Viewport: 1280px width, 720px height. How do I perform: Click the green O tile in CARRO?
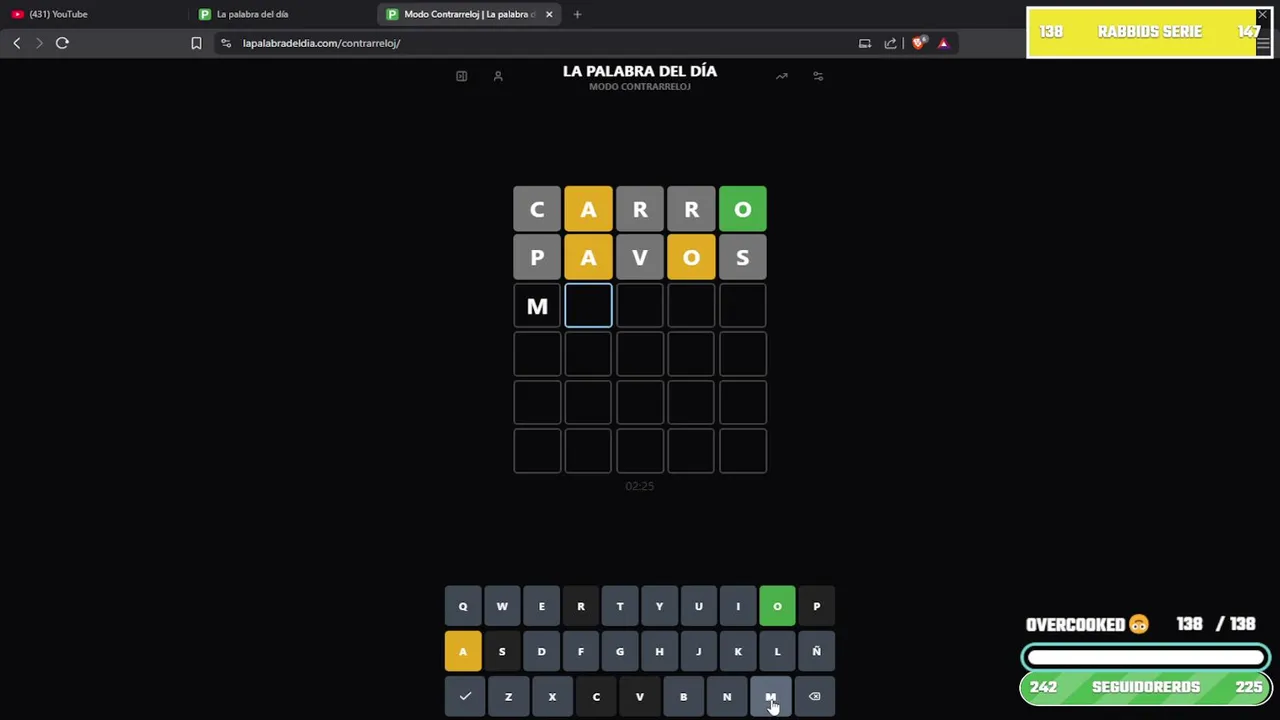pos(742,209)
